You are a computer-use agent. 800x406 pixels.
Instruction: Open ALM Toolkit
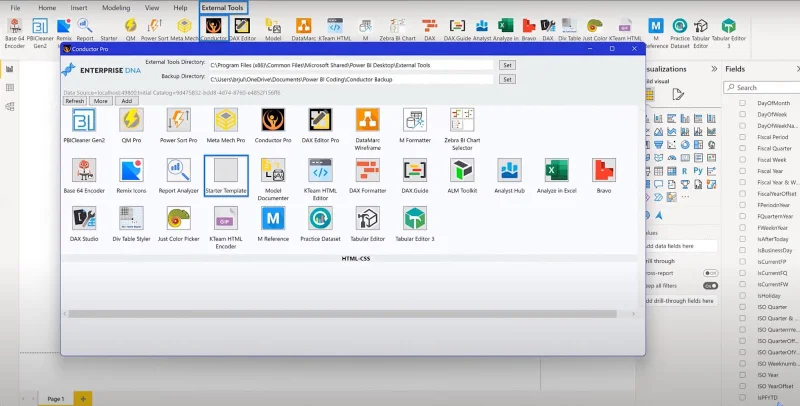[x=462, y=170]
